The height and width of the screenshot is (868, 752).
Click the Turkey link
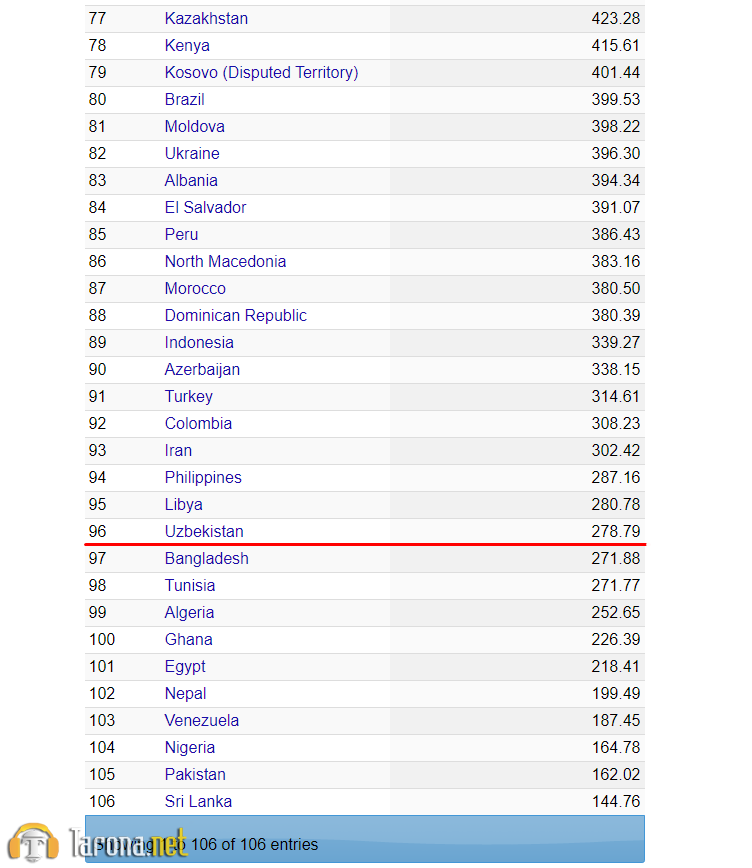click(188, 396)
